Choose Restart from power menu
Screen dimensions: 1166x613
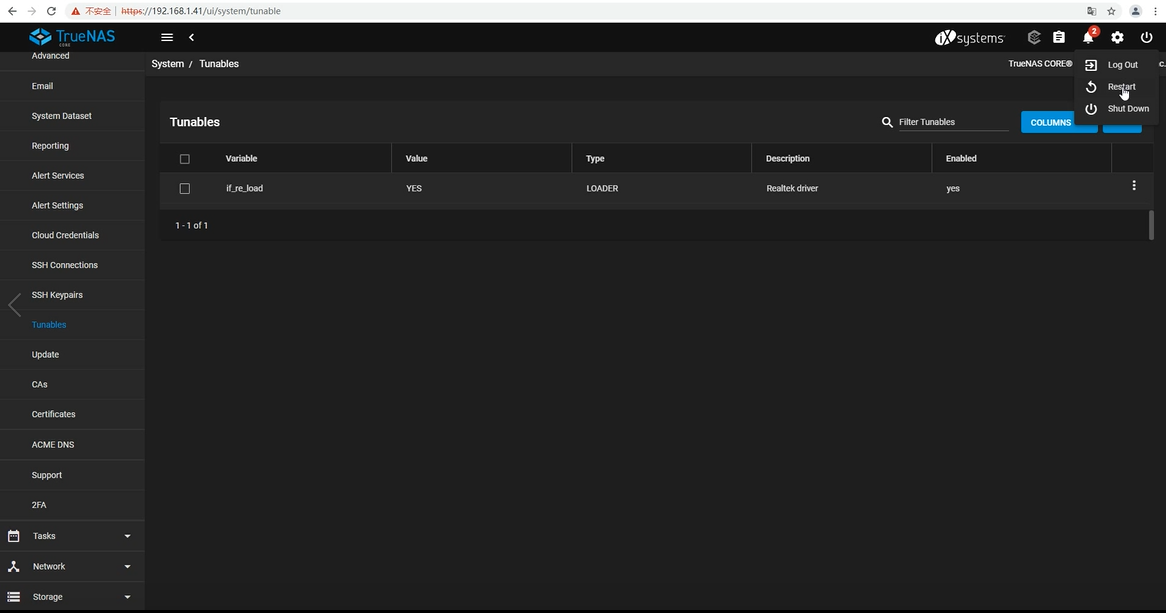(1120, 87)
